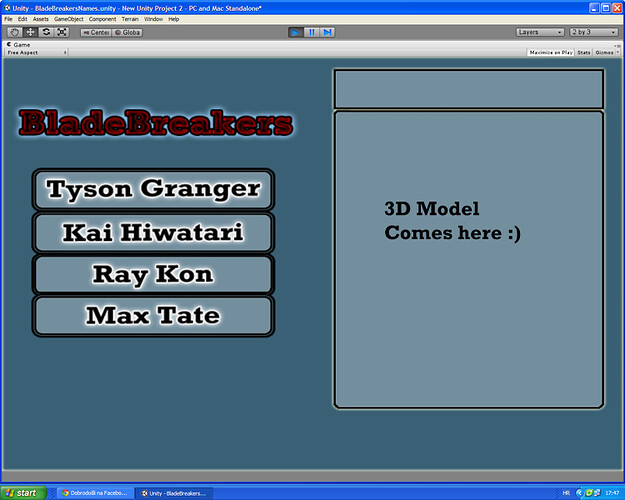Expand hidden system tray icons arrow
This screenshot has width=625, height=500.
(579, 493)
